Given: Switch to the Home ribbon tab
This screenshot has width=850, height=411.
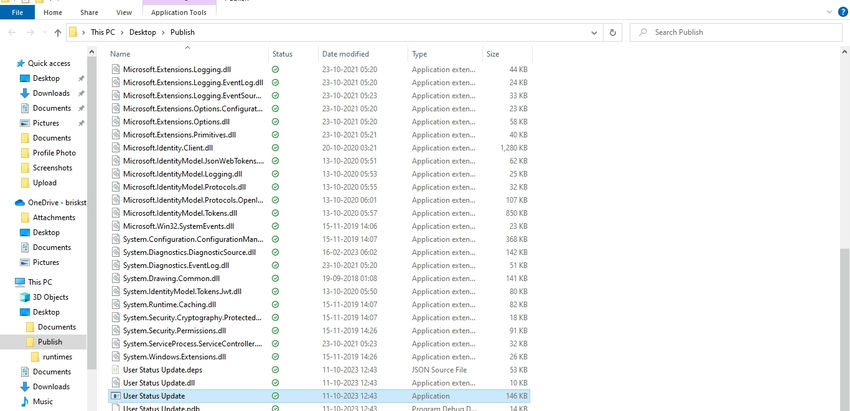Looking at the screenshot, I should (53, 12).
